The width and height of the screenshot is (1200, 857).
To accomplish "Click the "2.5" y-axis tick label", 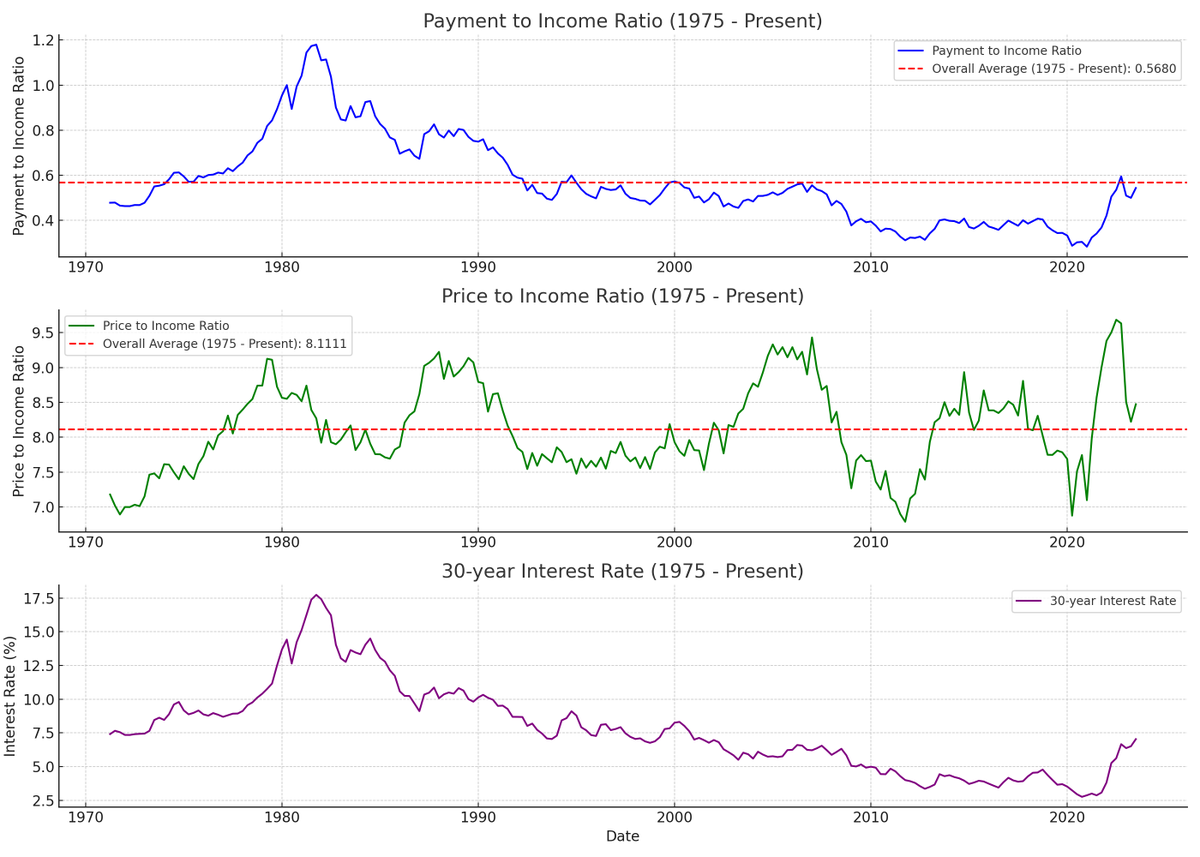I will (x=42, y=801).
